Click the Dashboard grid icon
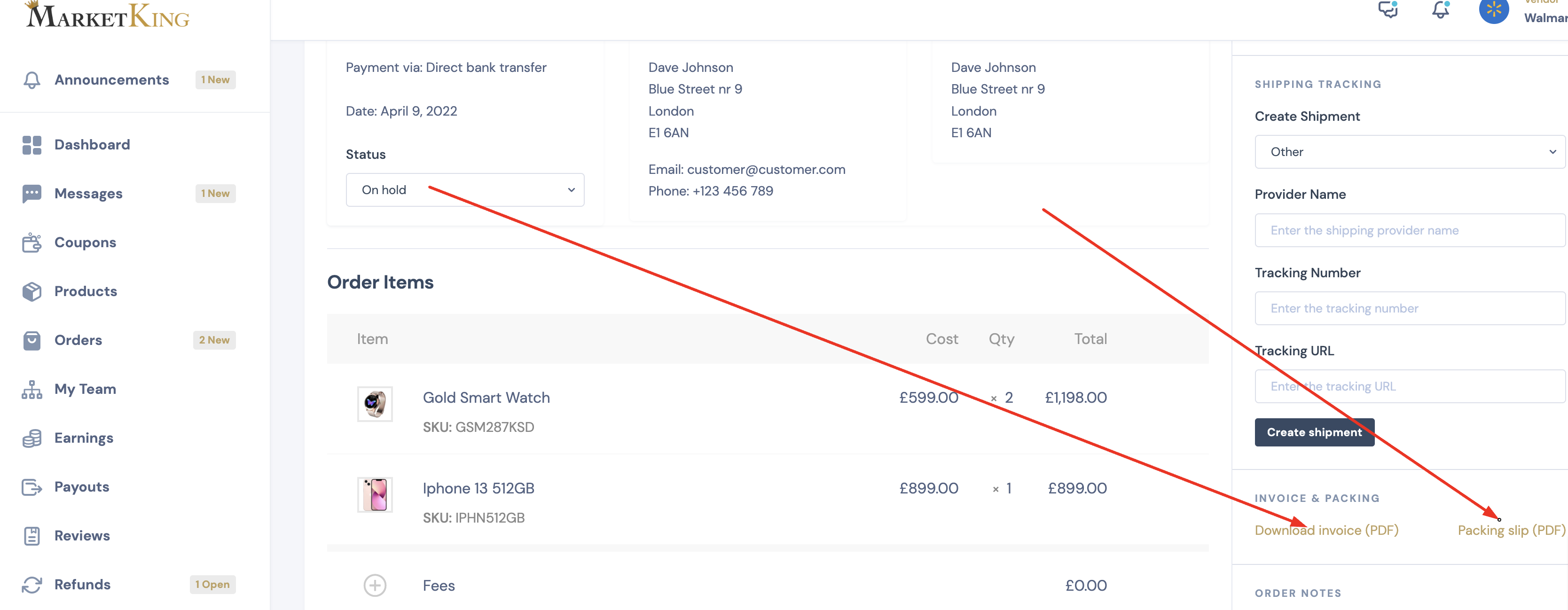This screenshot has width=1568, height=610. click(31, 145)
